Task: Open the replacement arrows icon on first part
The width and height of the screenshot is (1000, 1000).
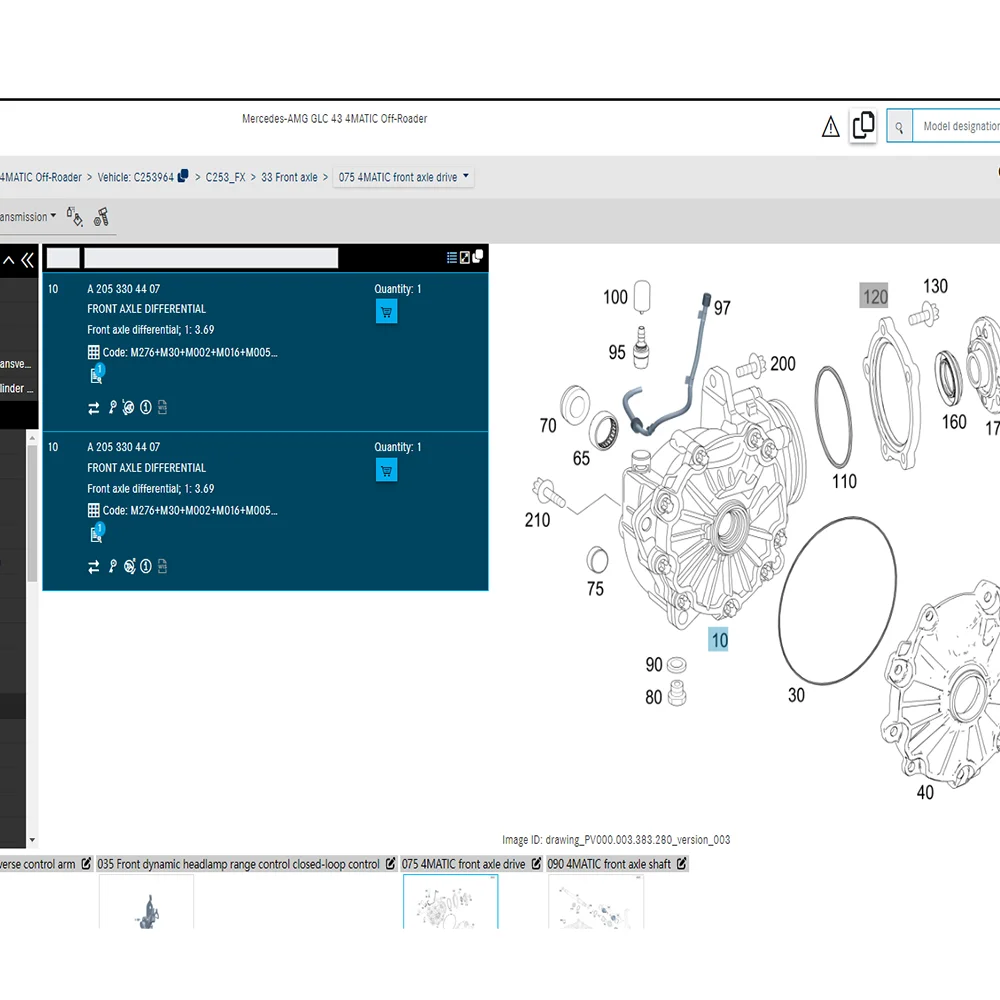Action: 94,408
